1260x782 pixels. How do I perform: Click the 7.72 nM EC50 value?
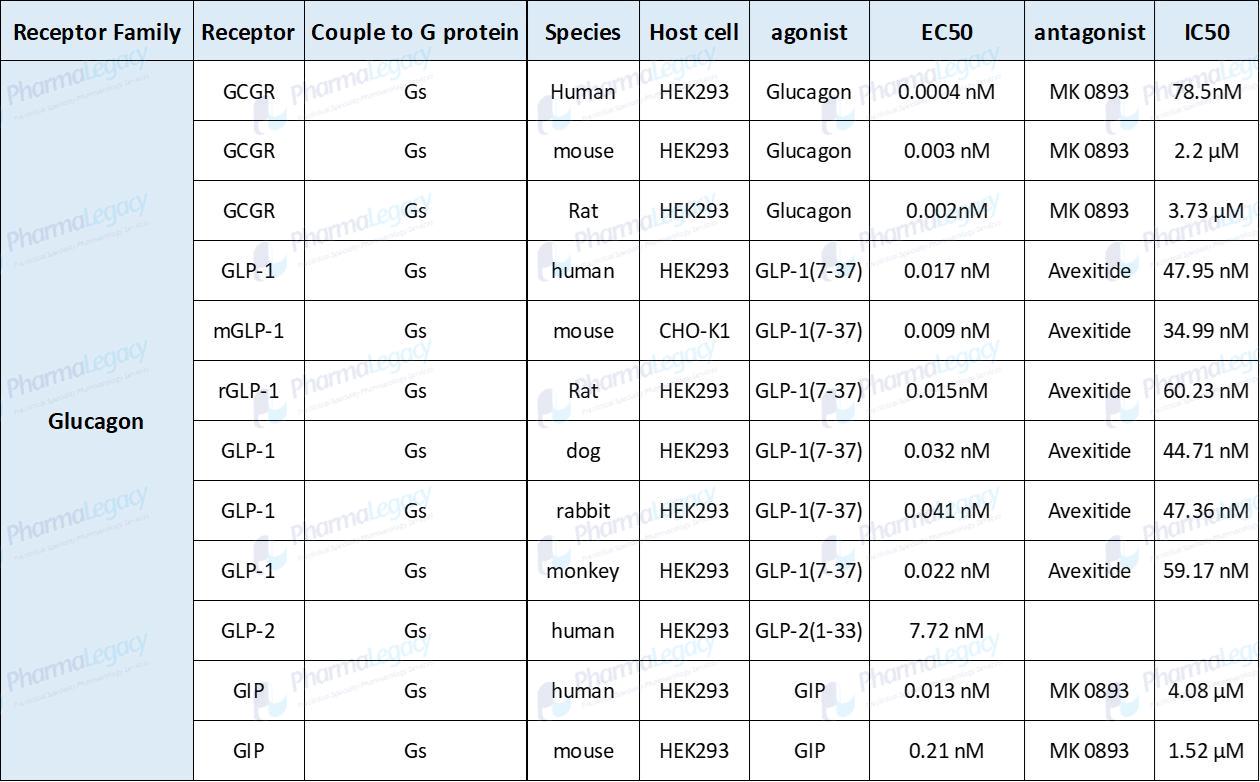coord(947,631)
